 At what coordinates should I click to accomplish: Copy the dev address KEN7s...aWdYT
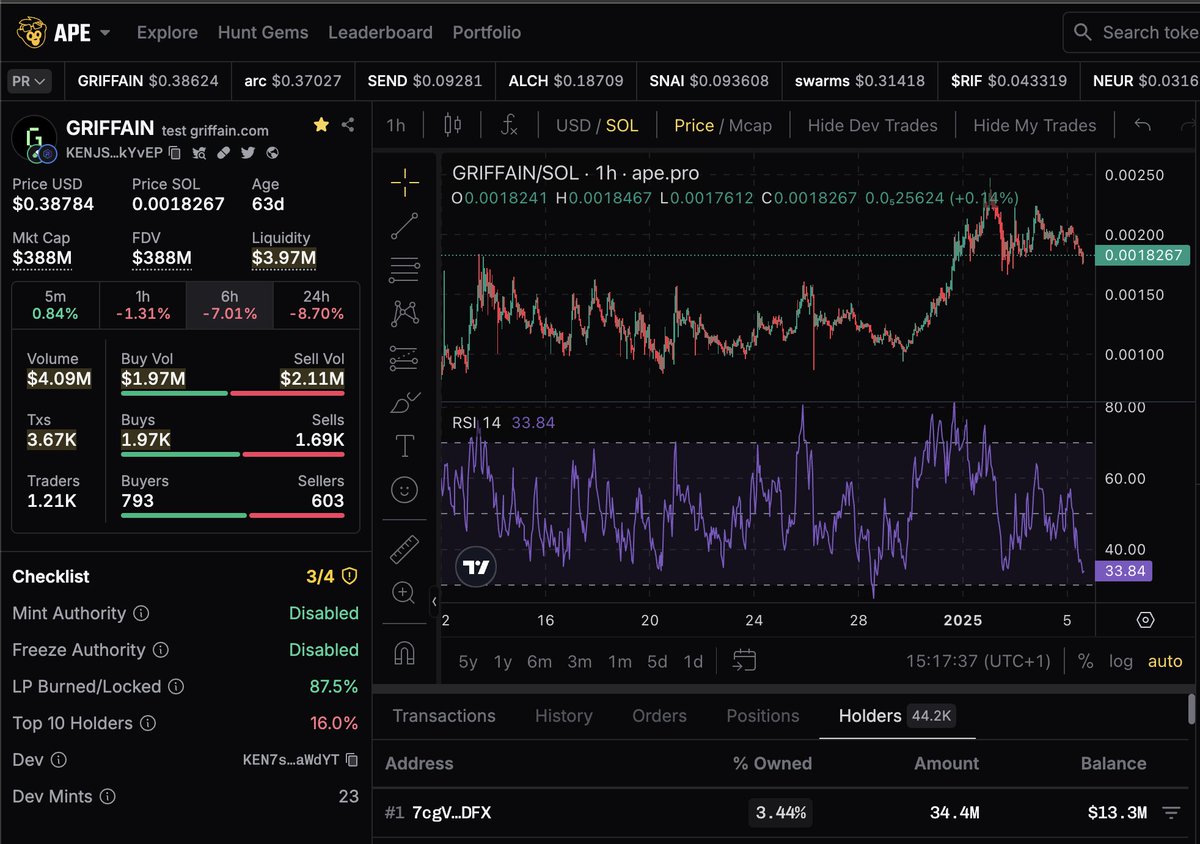point(351,760)
